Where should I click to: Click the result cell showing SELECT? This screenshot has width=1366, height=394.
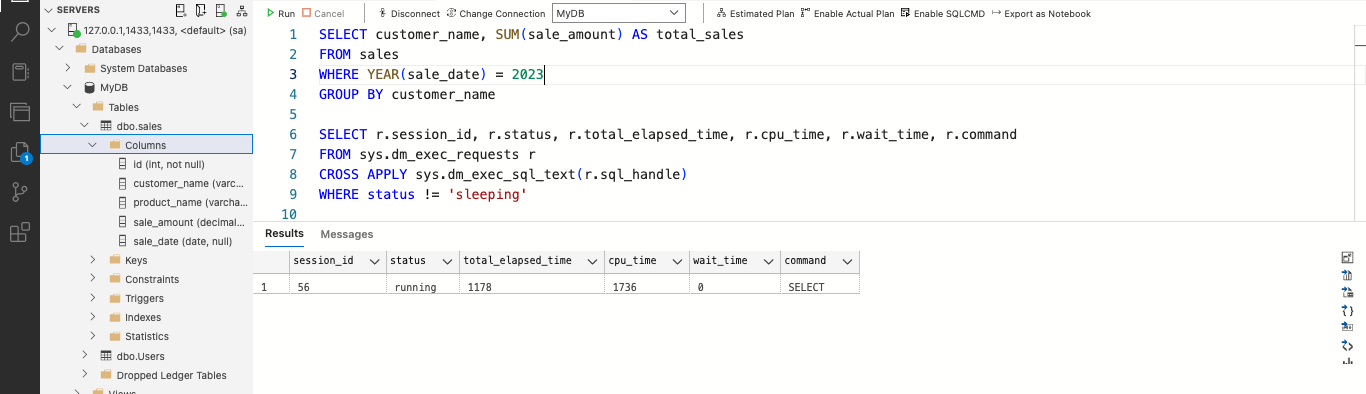(819, 287)
